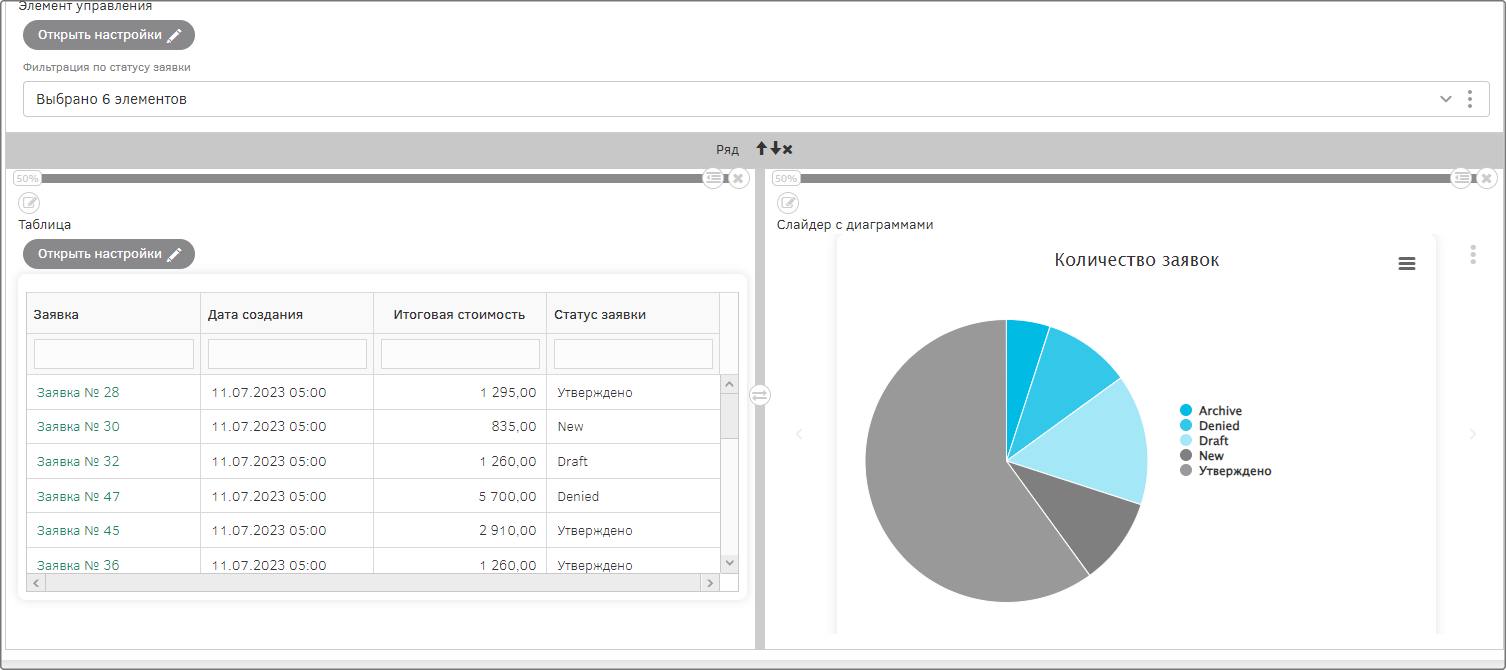Toggle the 'New' legend entry in the chart

[x=1202, y=456]
